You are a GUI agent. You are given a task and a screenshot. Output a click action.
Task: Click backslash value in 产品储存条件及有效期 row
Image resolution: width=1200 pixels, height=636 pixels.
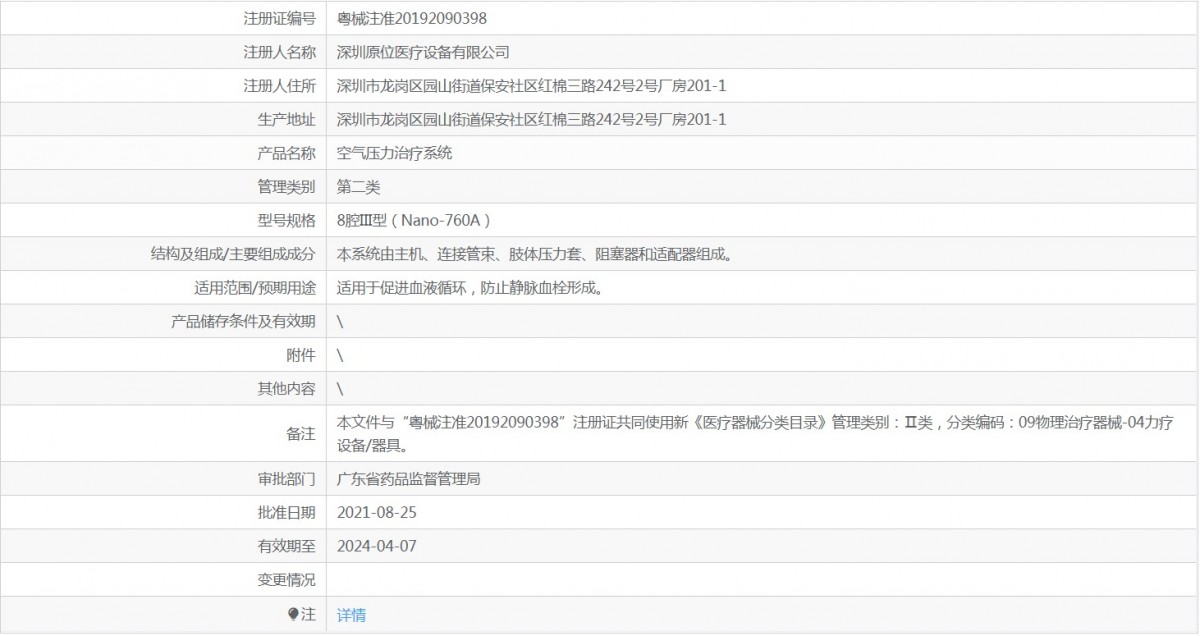pyautogui.click(x=341, y=322)
